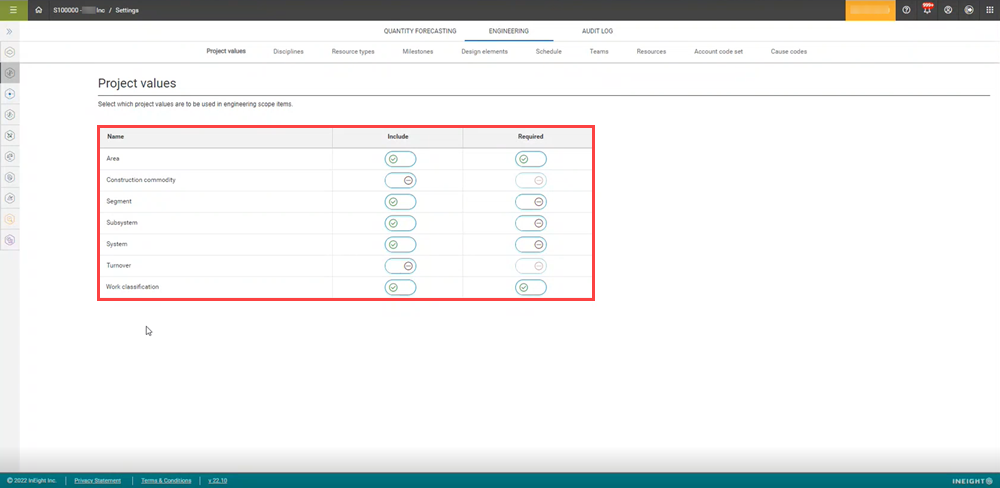Toggle Include for Area
This screenshot has height=488, width=1000.
tap(401, 159)
